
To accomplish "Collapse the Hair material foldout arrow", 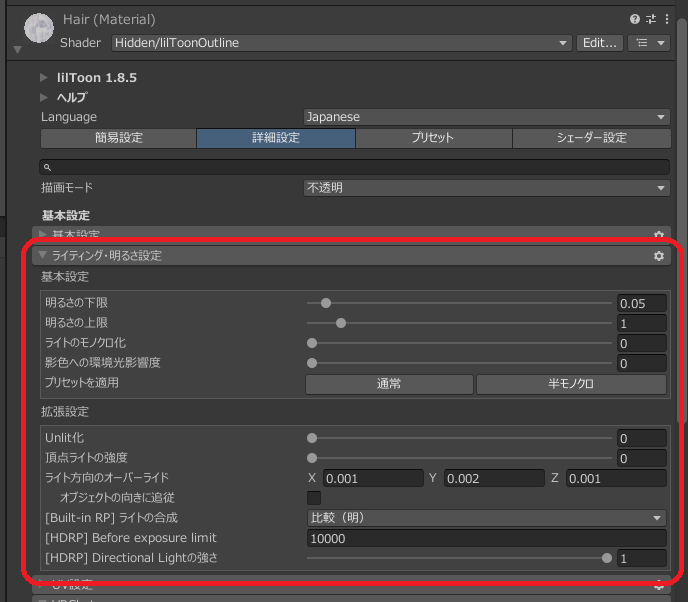I will click(x=18, y=50).
